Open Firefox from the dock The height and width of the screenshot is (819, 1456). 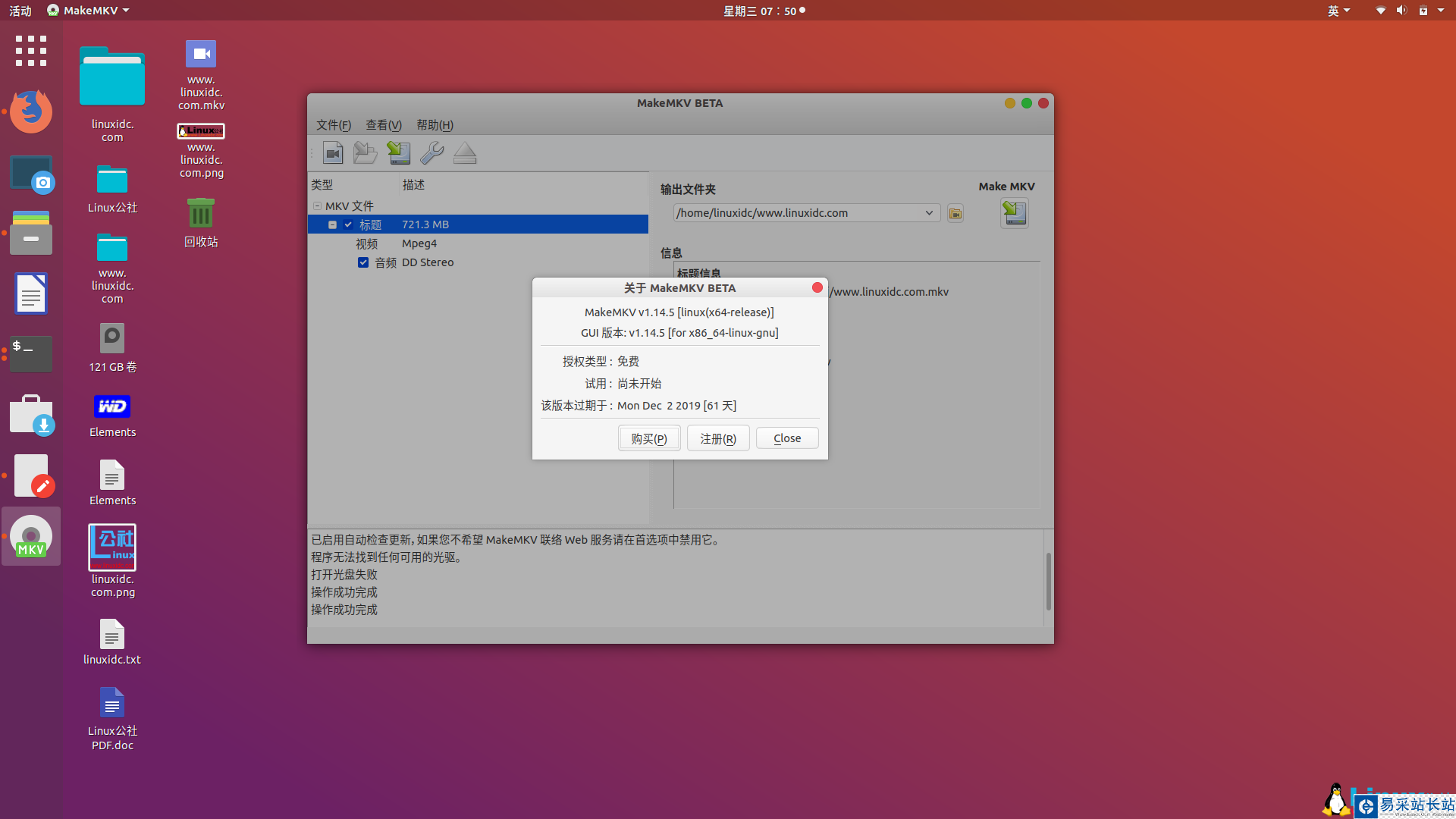(31, 111)
